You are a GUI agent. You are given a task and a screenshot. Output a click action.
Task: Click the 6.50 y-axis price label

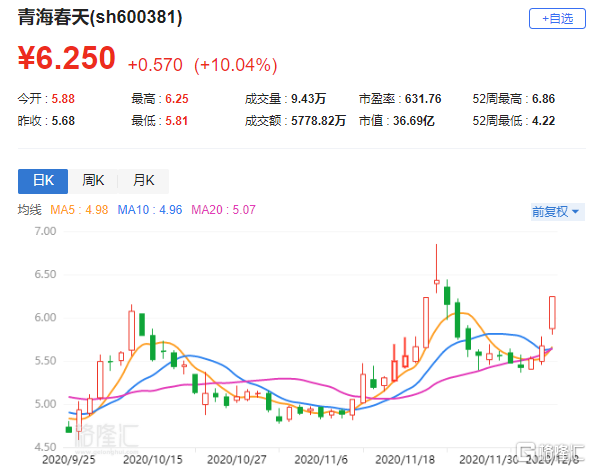click(x=45, y=274)
